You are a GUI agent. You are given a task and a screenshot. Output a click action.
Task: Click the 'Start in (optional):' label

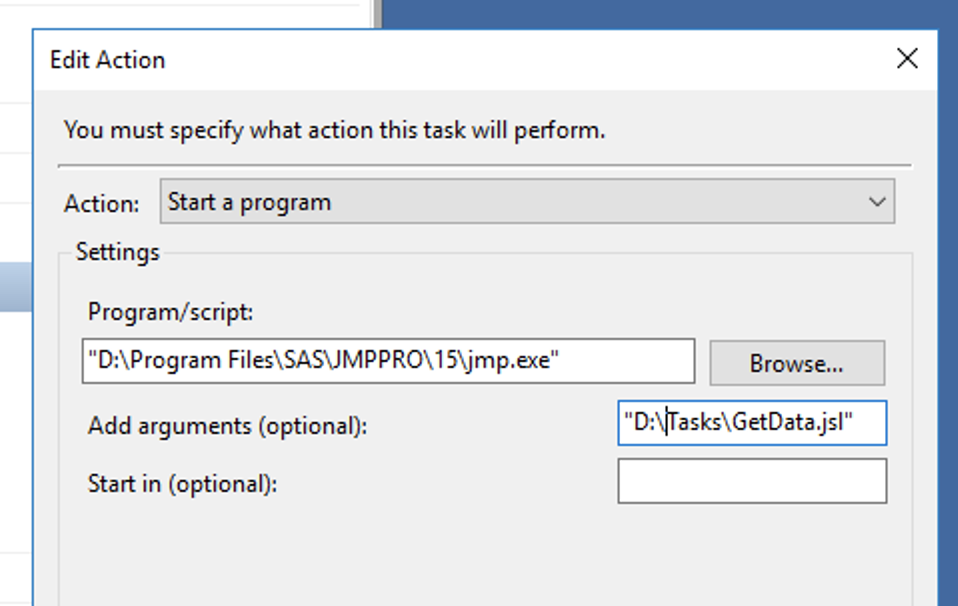pyautogui.click(x=182, y=484)
